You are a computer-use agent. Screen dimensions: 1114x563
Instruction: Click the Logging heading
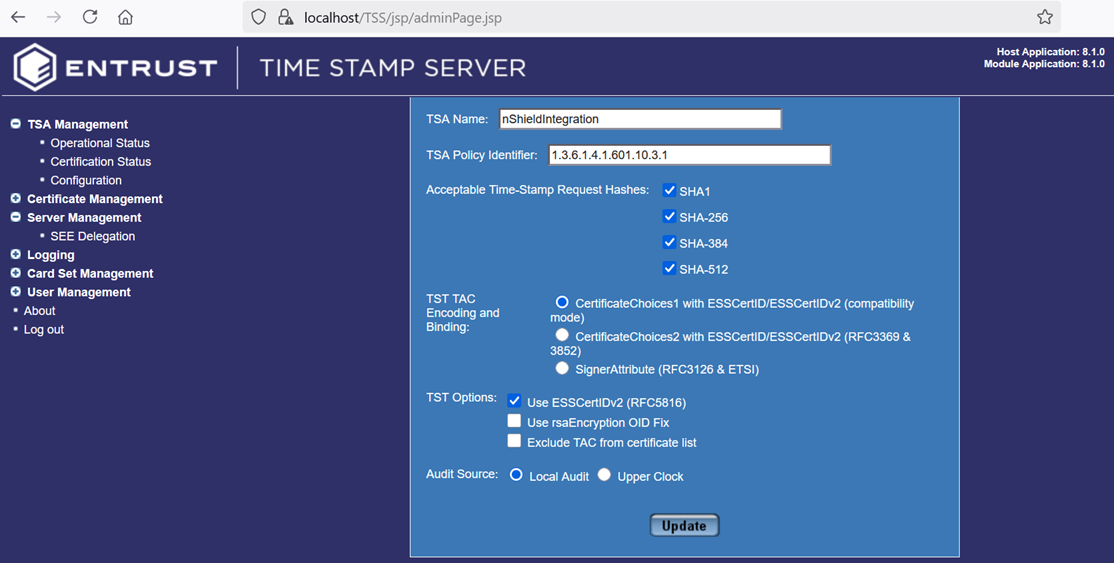[50, 254]
